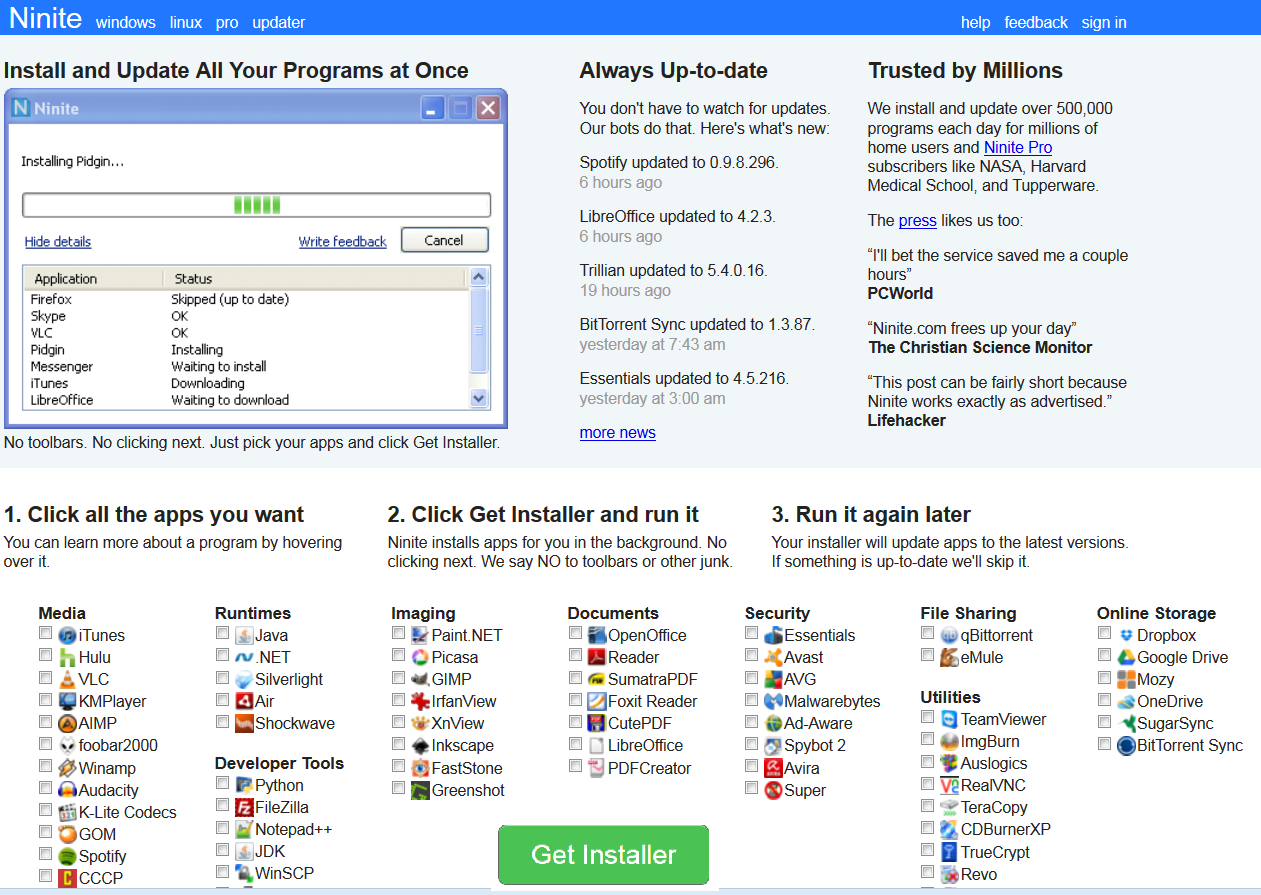Image resolution: width=1261 pixels, height=895 pixels.
Task: Click 'Spotify updated to 0.9.8.296.' news text
Action: pos(679,162)
